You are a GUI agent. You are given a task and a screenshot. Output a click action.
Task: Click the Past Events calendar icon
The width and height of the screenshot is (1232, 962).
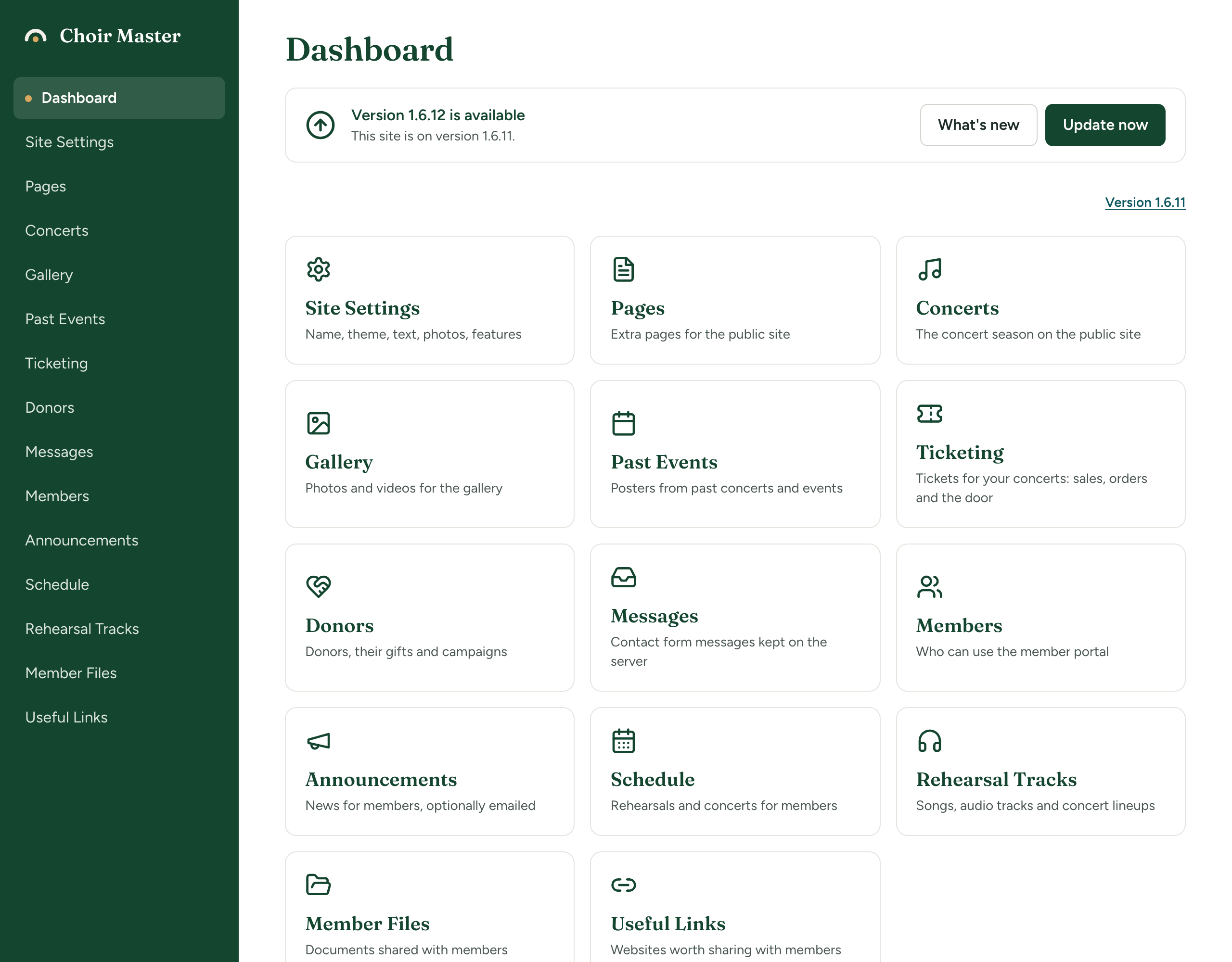[x=623, y=423]
